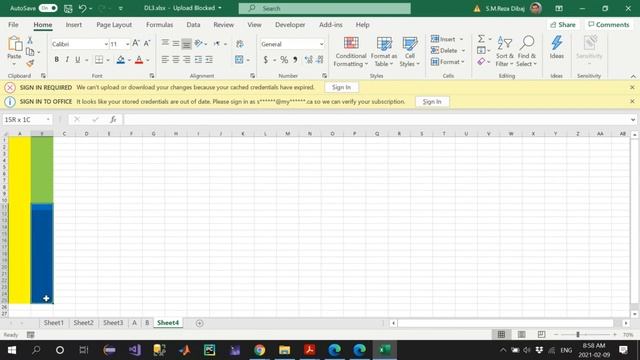The width and height of the screenshot is (640, 360).
Task: Open the Data tab
Action: coord(193,25)
